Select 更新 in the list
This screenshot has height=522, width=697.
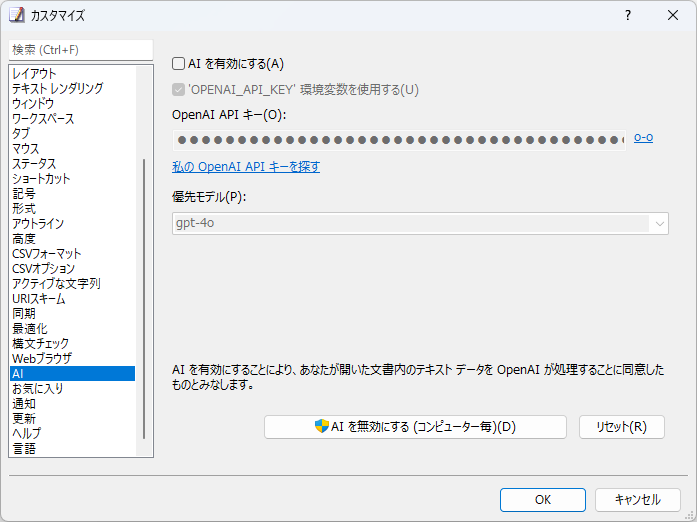(72, 418)
